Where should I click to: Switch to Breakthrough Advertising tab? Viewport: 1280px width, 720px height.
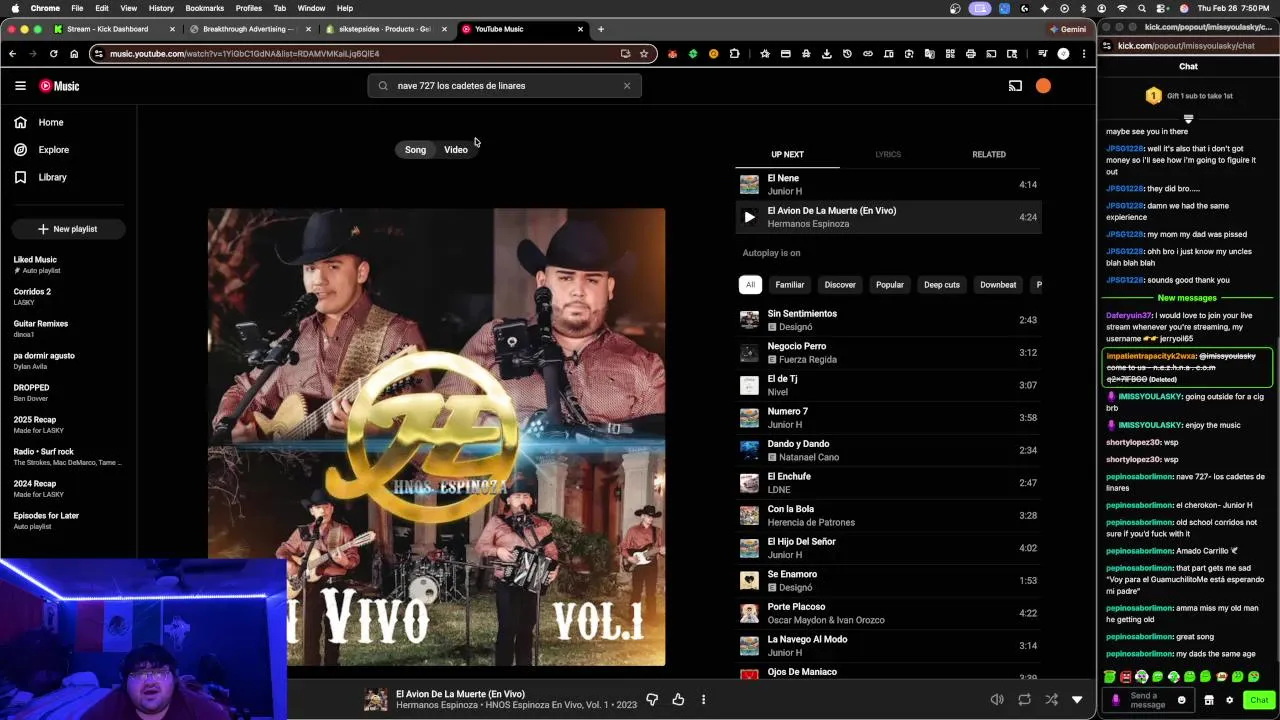250,29
